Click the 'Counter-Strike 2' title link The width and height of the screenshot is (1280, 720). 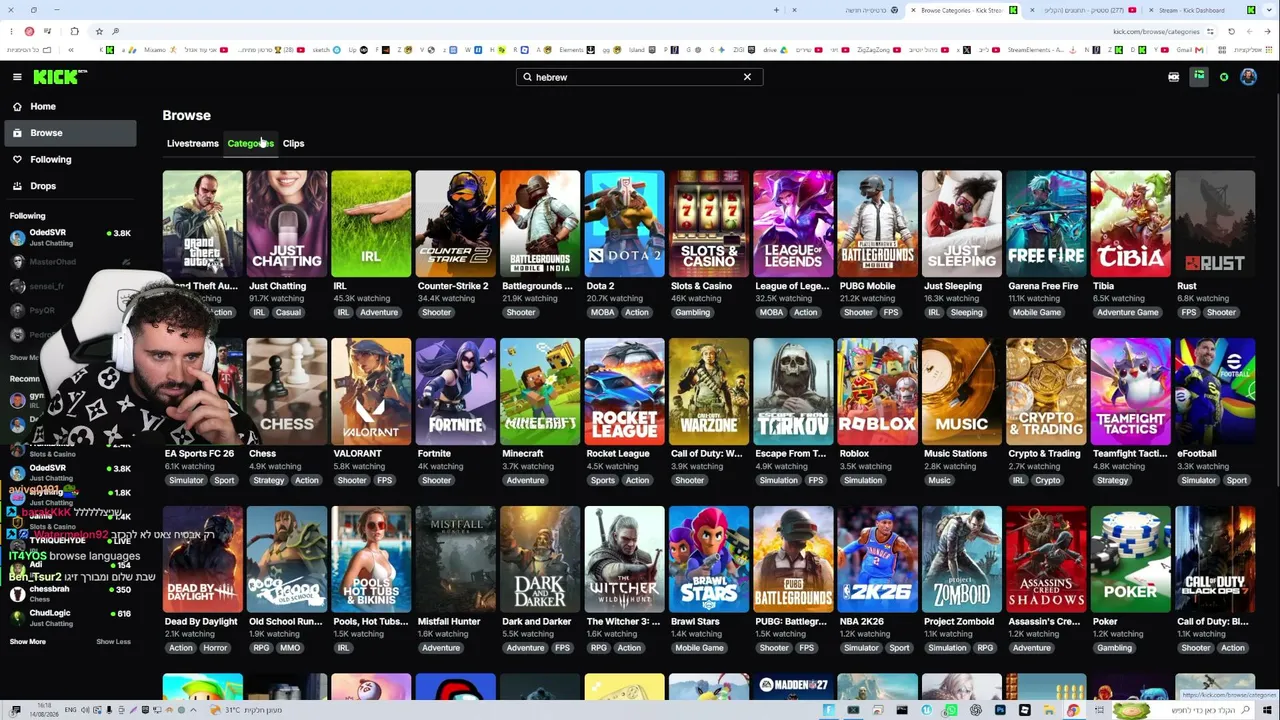click(x=453, y=286)
